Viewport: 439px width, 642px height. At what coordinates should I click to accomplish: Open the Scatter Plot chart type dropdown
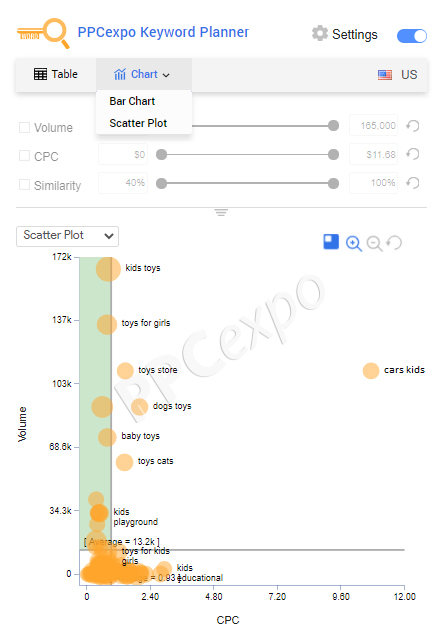(x=67, y=236)
